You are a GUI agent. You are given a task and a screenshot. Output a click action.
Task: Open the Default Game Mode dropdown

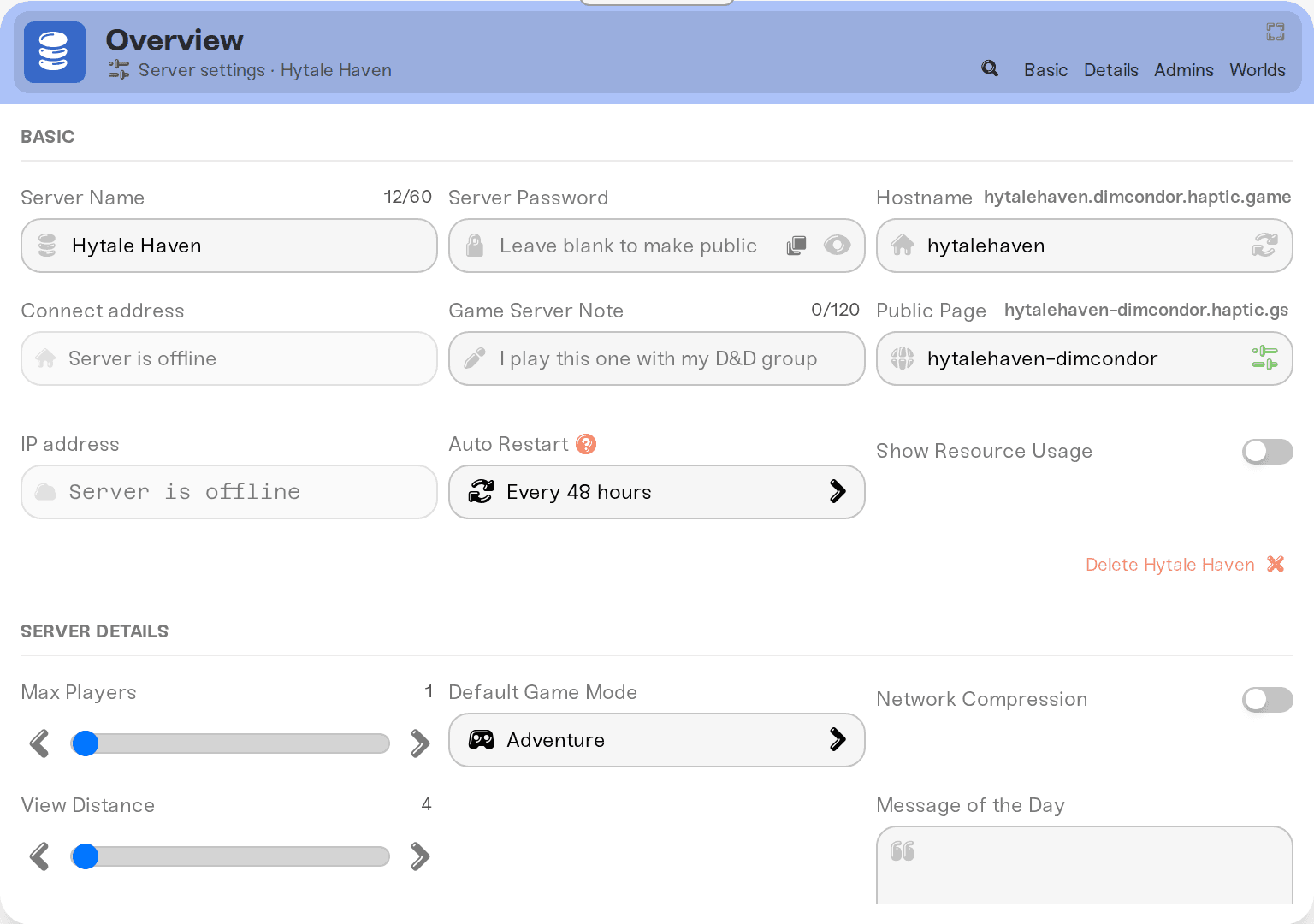(657, 740)
